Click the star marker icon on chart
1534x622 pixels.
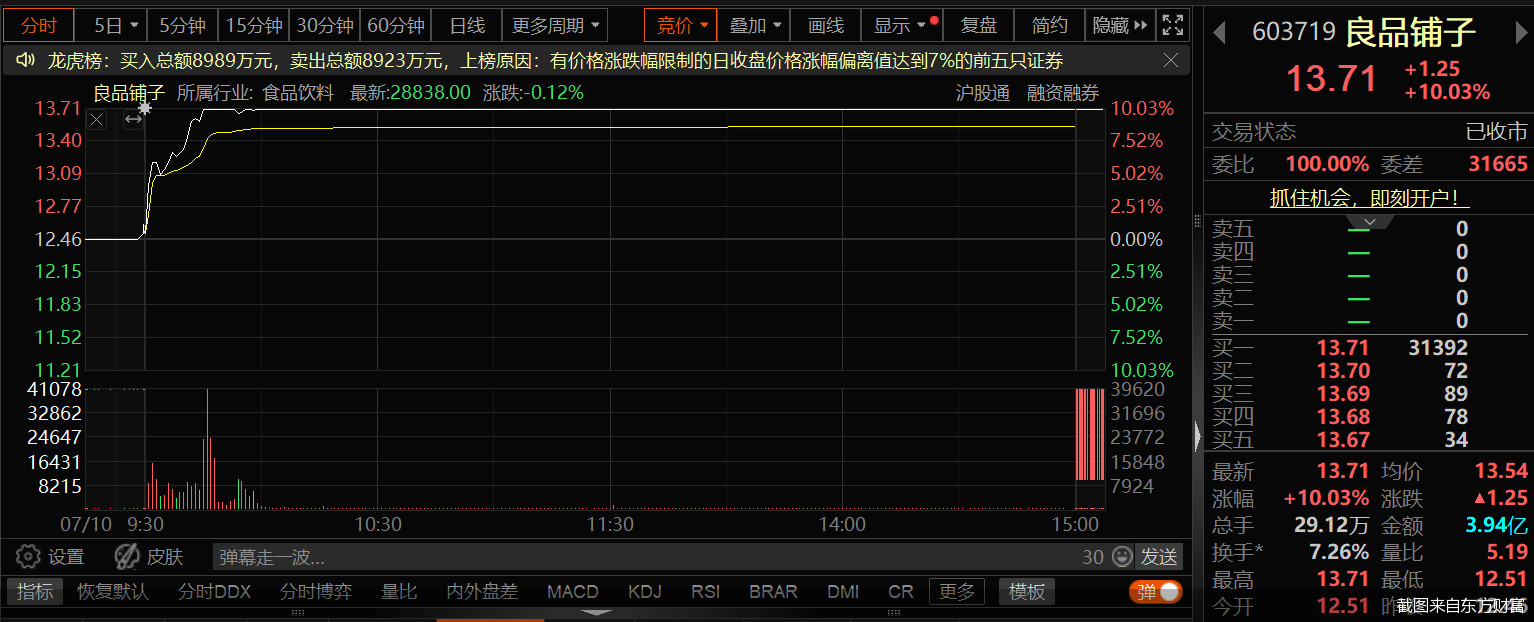pyautogui.click(x=145, y=108)
